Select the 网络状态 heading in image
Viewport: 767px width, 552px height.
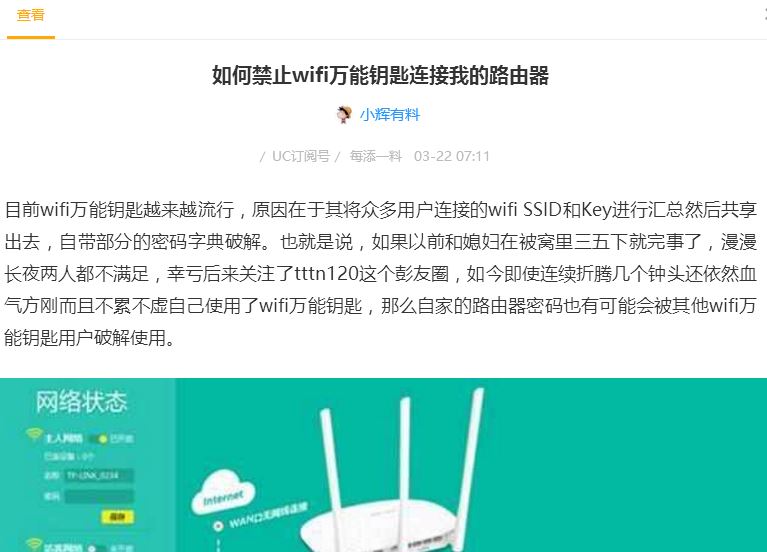(81, 402)
